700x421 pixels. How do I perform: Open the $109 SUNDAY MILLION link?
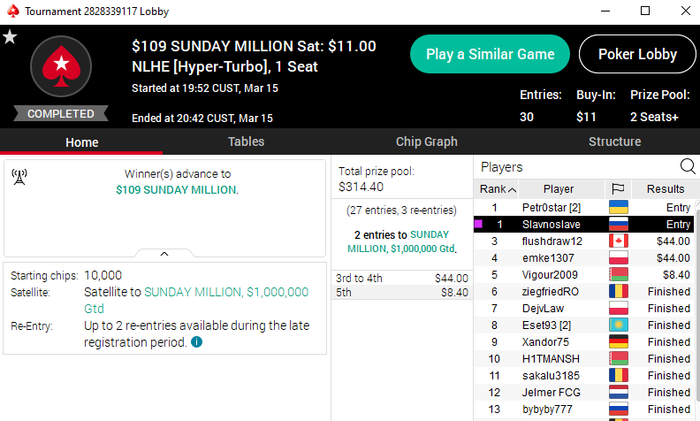click(176, 189)
